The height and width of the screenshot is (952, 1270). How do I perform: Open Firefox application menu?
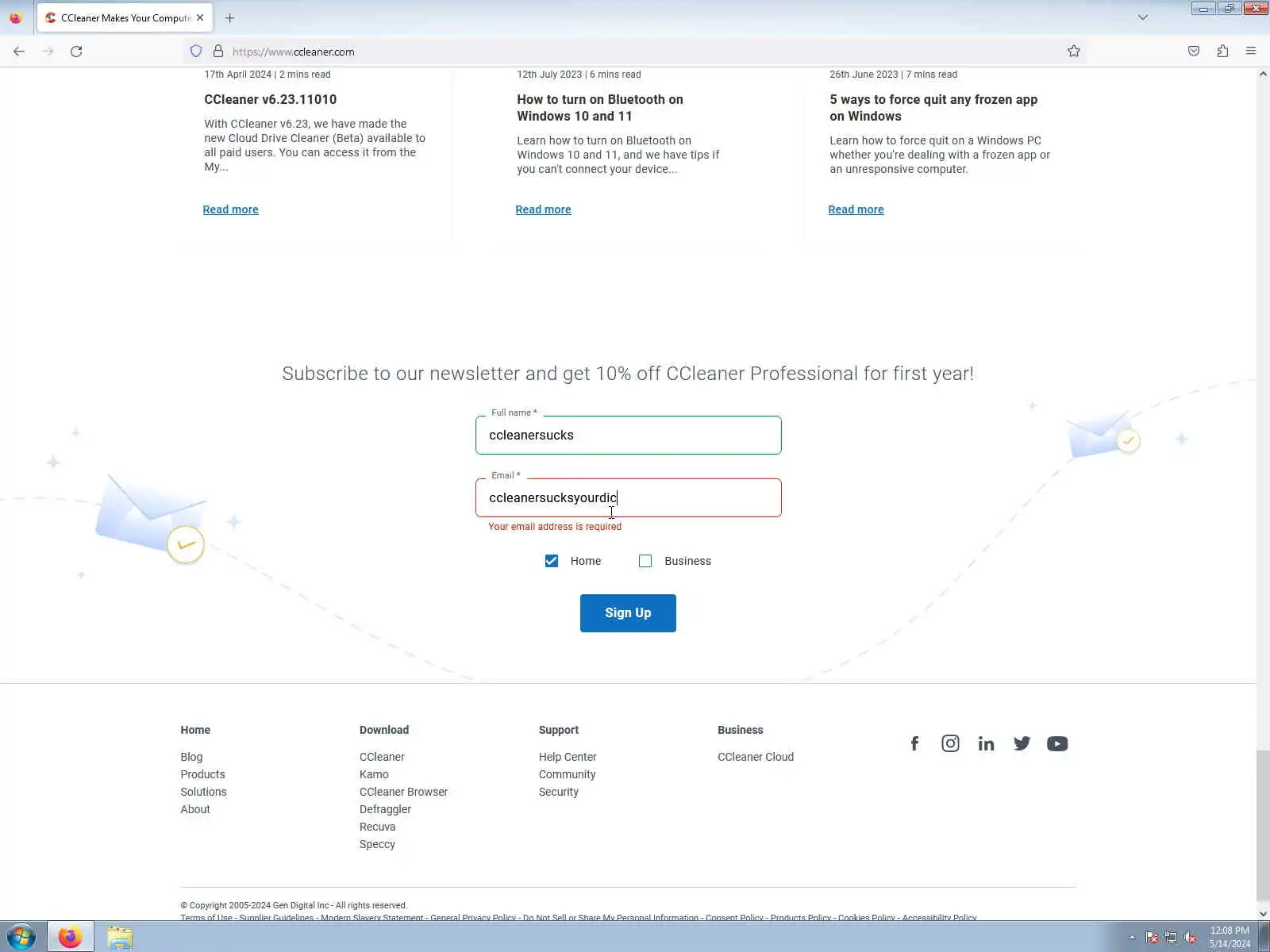[1251, 52]
